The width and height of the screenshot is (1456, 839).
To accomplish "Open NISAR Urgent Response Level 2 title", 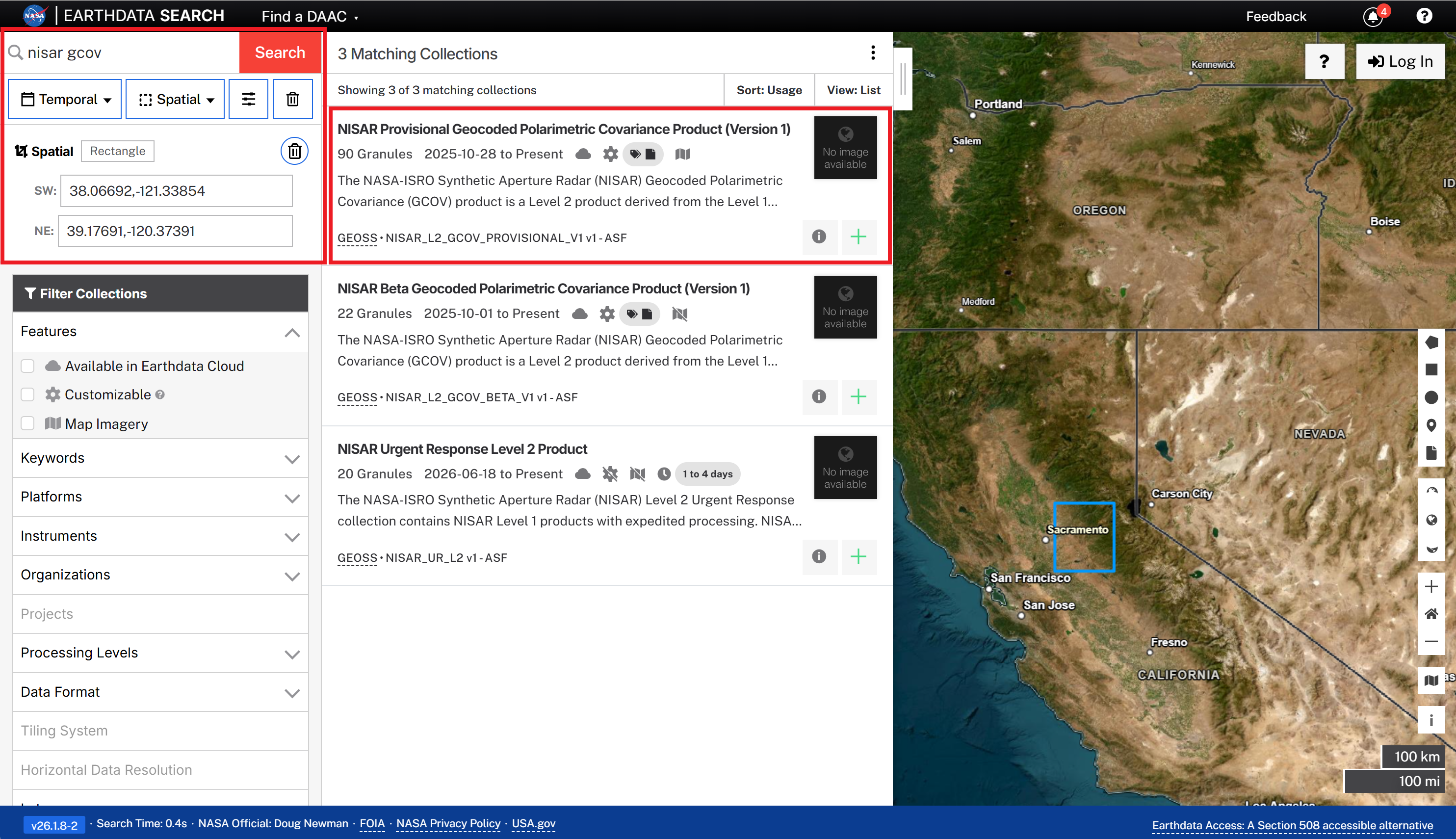I will (x=462, y=449).
